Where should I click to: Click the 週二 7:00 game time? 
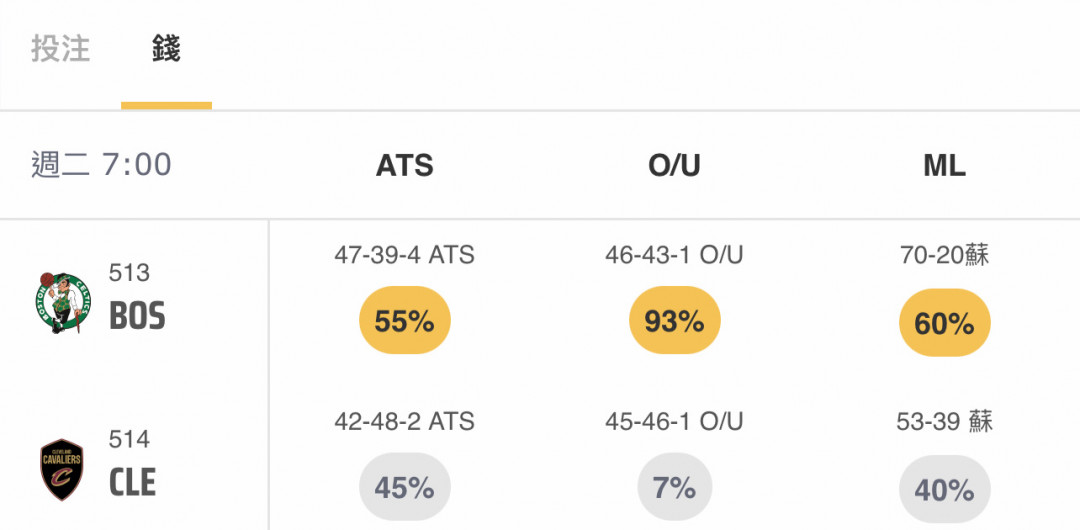tap(101, 165)
